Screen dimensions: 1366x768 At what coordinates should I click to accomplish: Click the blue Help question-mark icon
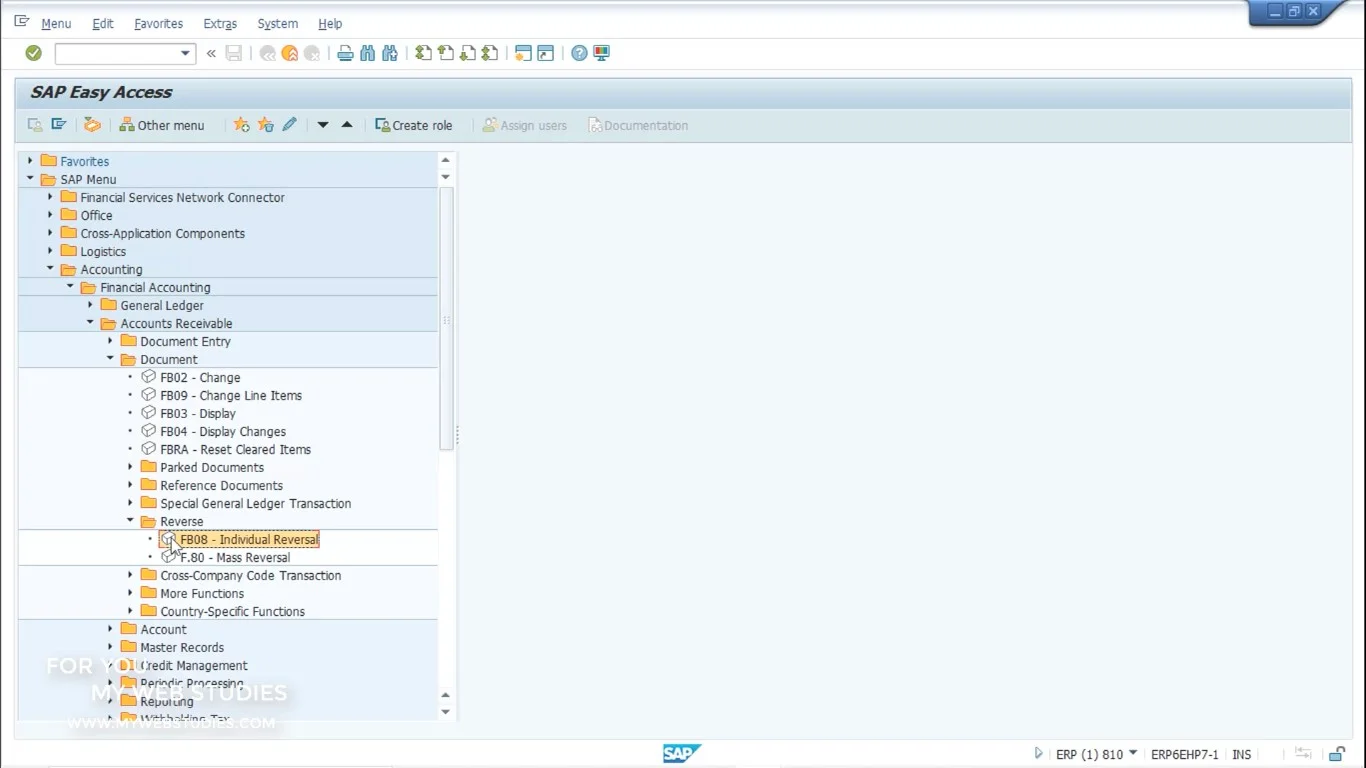point(579,53)
